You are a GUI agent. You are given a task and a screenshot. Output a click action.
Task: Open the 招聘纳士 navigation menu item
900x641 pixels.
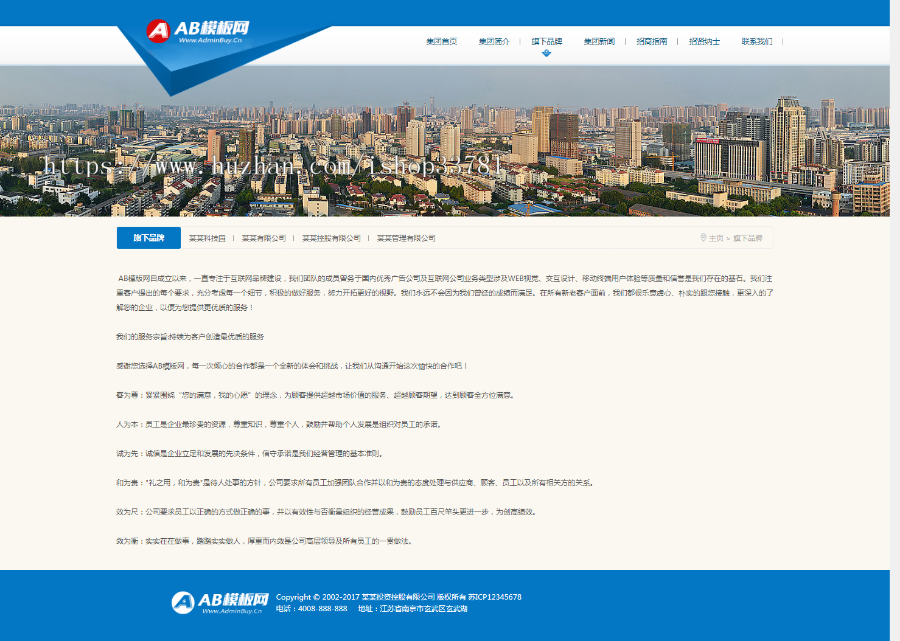(x=705, y=42)
